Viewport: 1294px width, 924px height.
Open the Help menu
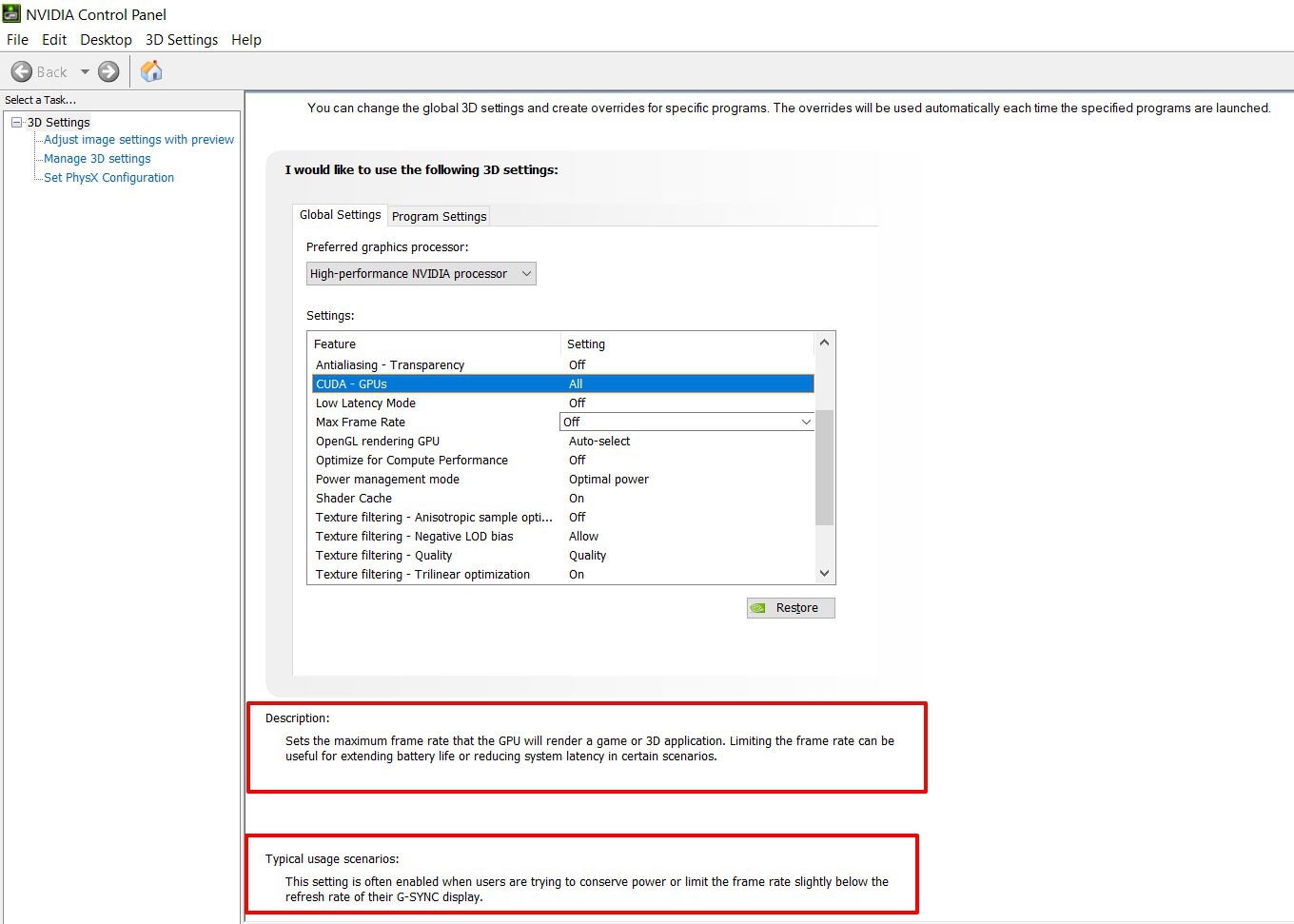click(x=246, y=40)
